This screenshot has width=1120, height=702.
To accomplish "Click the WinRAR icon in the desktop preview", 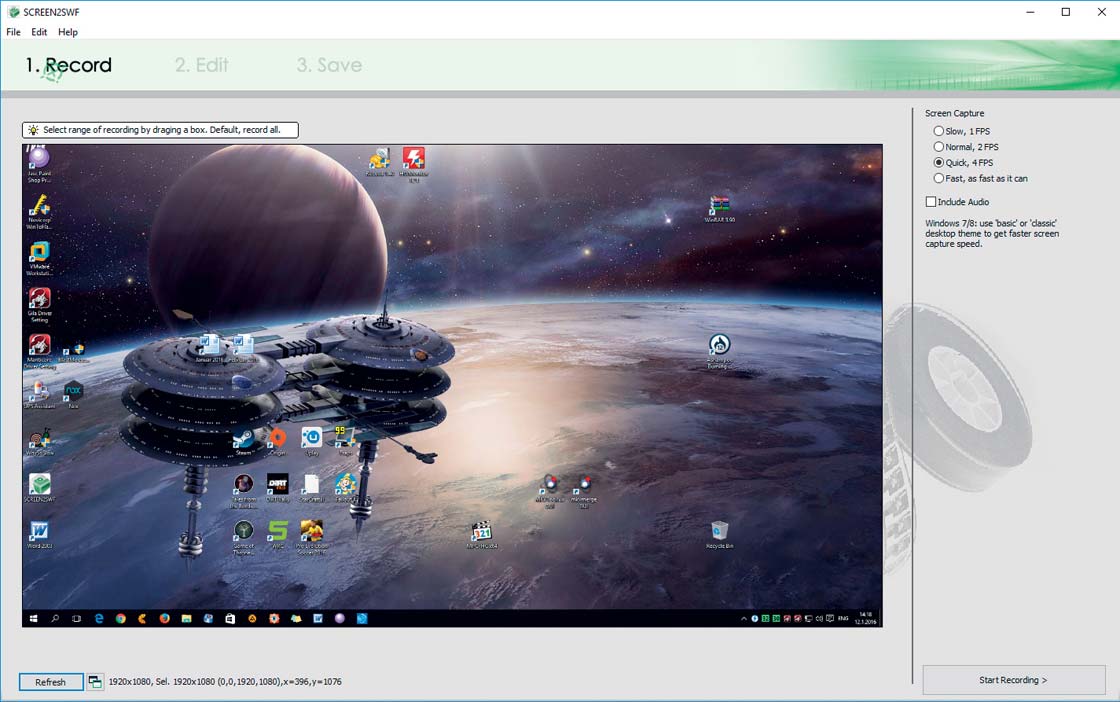I will pyautogui.click(x=719, y=205).
